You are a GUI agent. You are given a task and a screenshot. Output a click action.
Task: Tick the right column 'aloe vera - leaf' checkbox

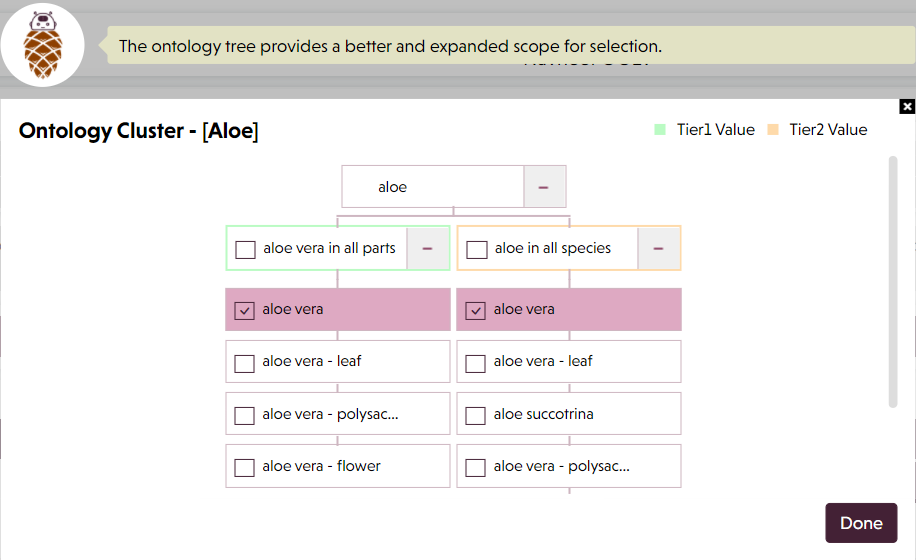tap(476, 363)
